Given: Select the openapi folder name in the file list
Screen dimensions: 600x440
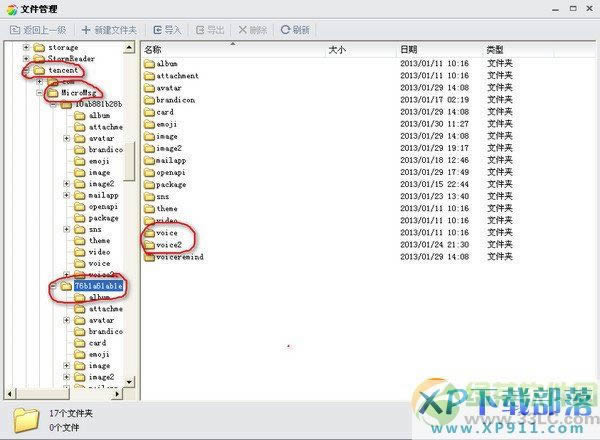Looking at the screenshot, I should 171,173.
